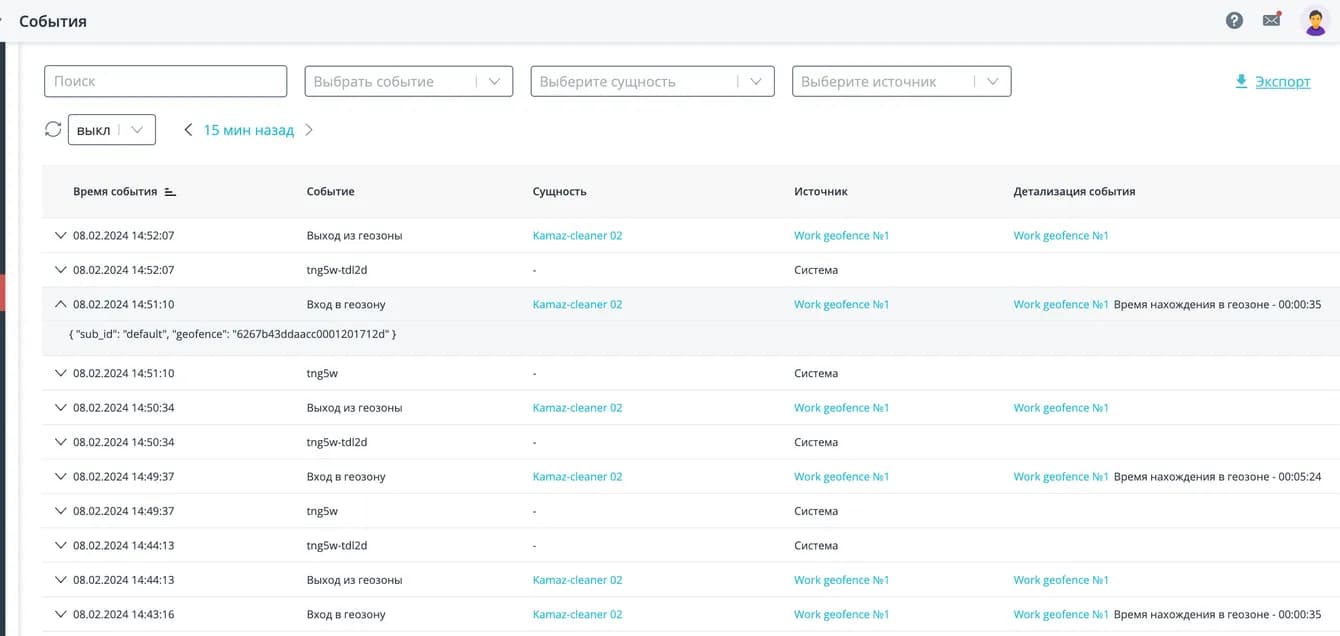Toggle sort icon on Время события column
This screenshot has height=636, width=1340.
[x=170, y=191]
